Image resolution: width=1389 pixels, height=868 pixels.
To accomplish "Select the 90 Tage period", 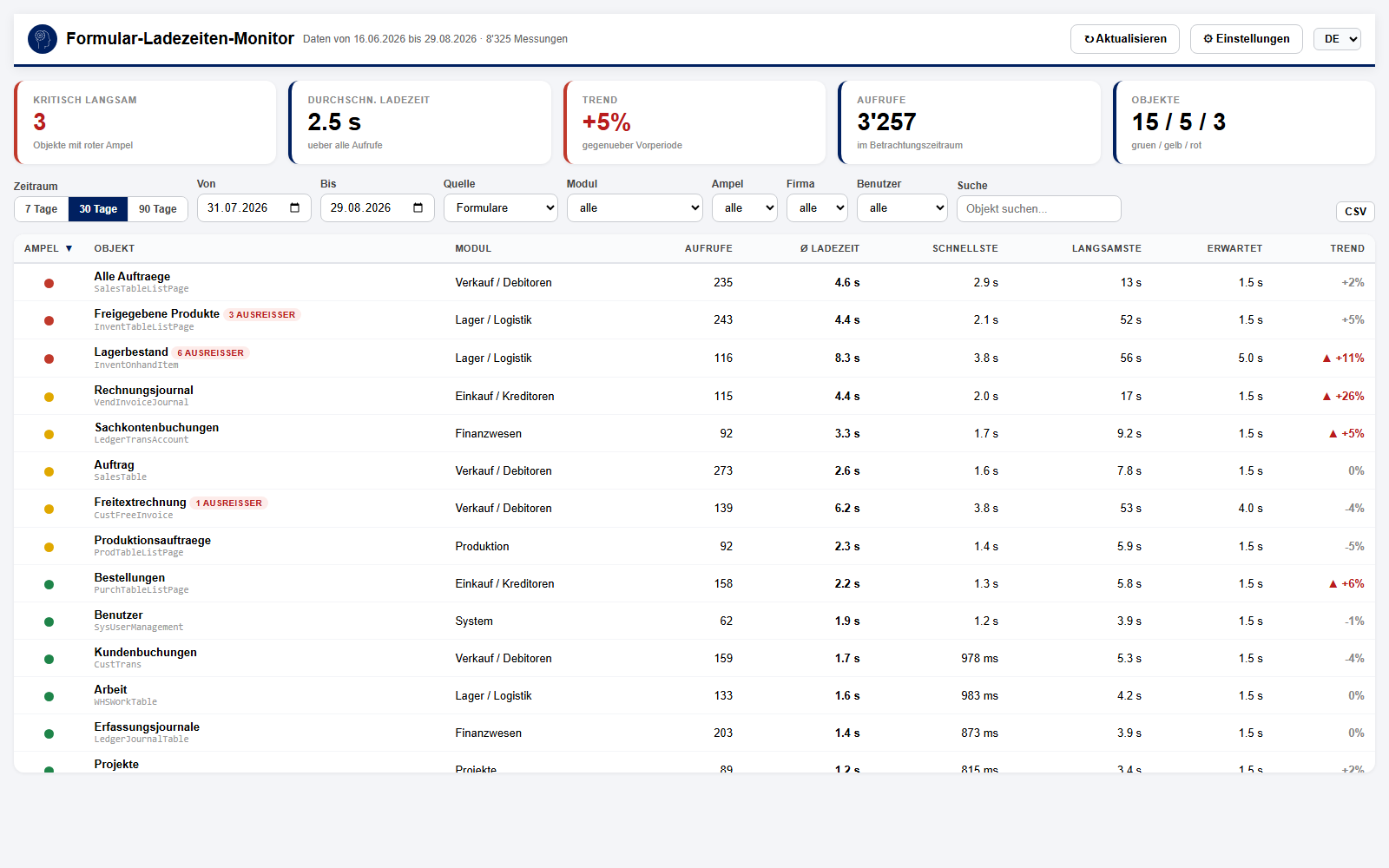I will pyautogui.click(x=158, y=209).
